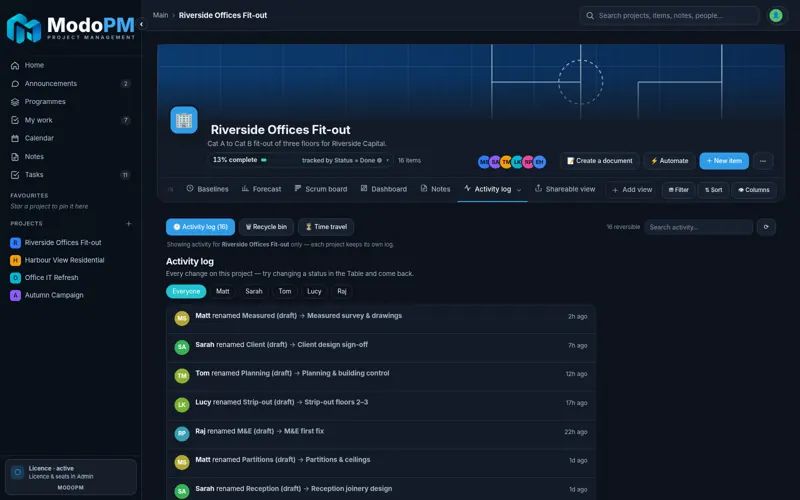Open Harbour View Residential project

tap(70, 260)
